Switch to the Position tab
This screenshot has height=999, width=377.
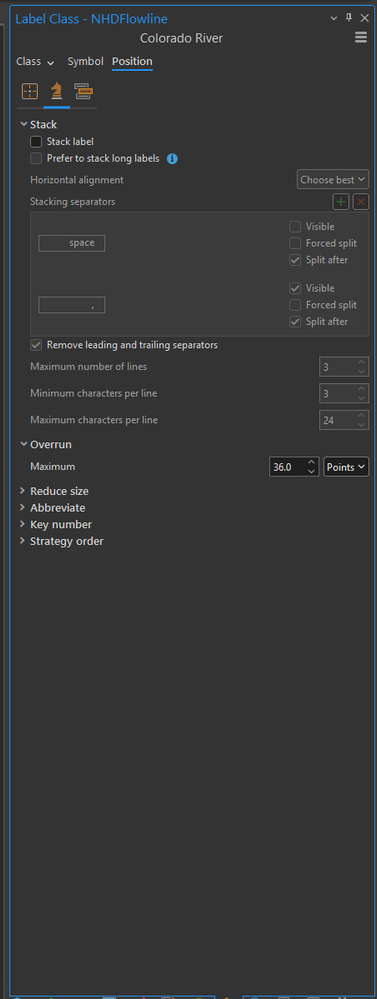tap(132, 62)
